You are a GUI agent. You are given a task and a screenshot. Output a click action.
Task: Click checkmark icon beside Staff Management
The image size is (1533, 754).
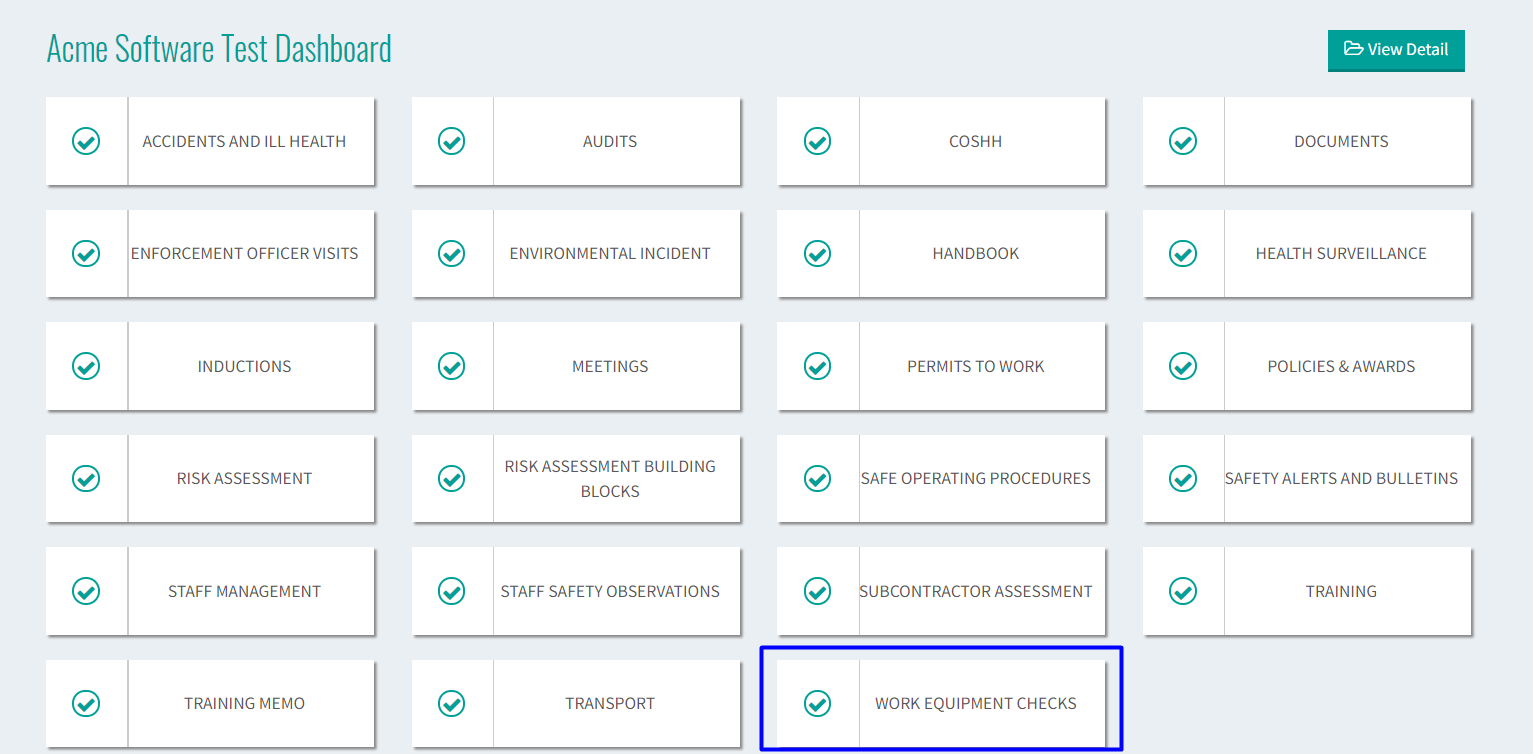[86, 592]
